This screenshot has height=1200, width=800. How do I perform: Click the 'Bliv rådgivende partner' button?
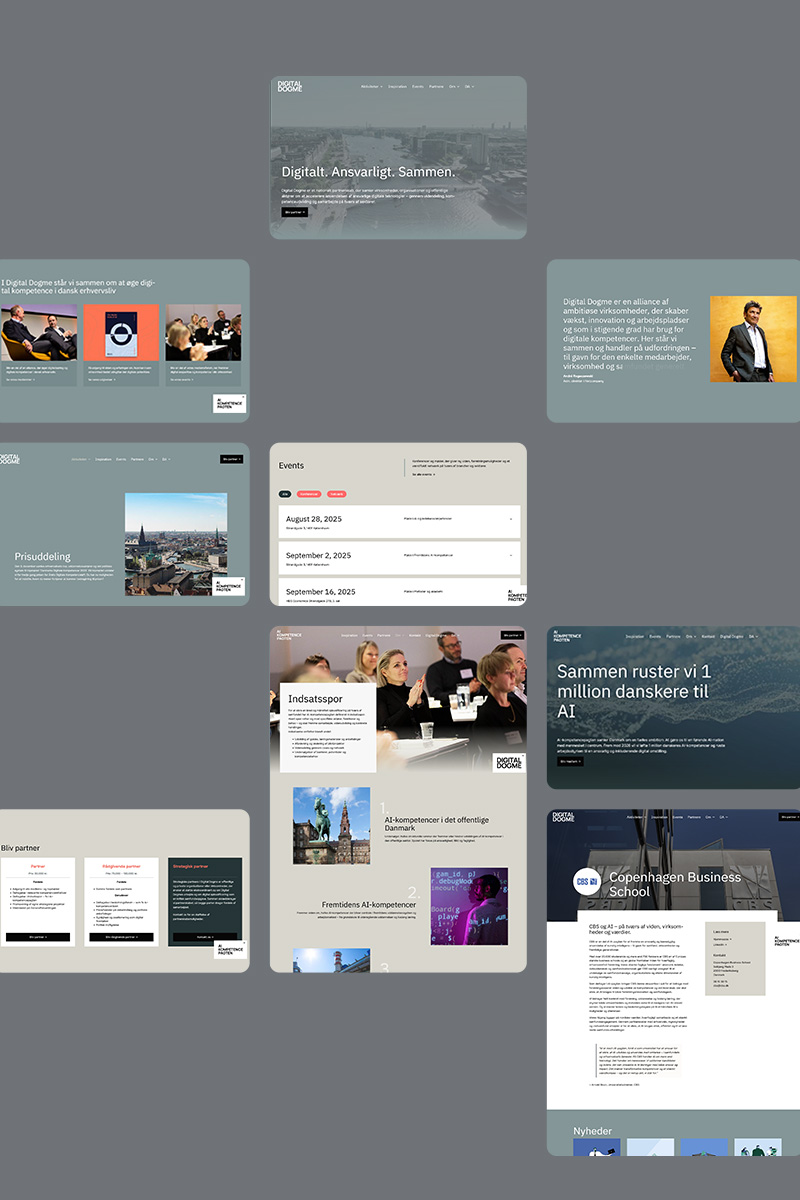[x=119, y=937]
